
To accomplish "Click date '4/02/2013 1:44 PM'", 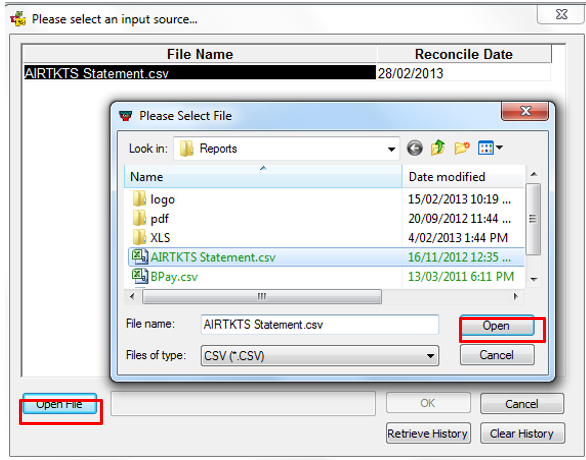I will (458, 238).
